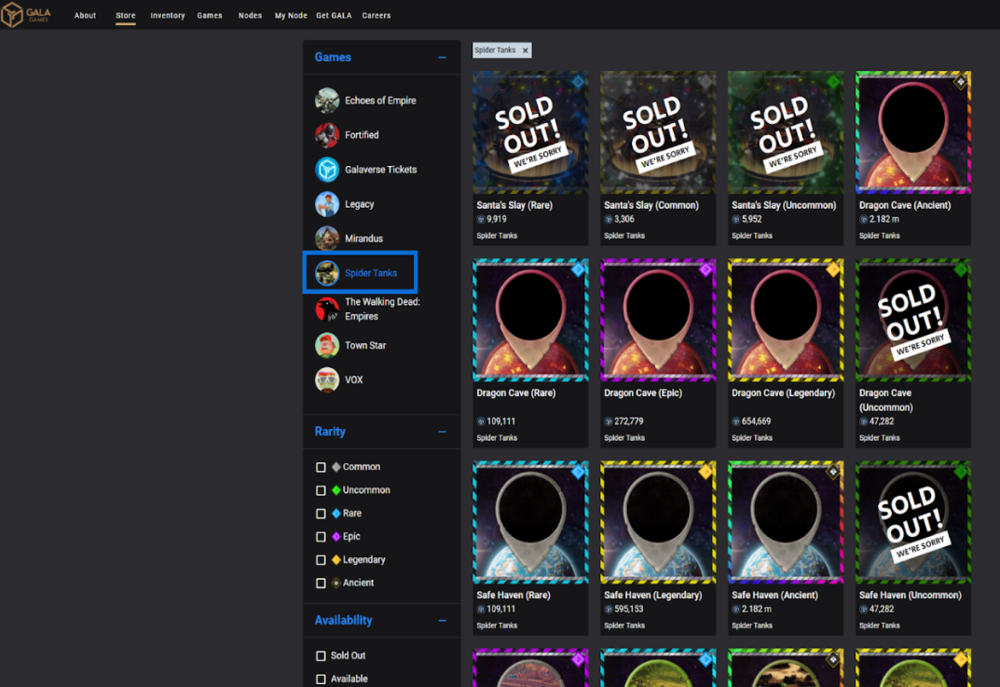Open the Dragon Cave (Ancient) thumbnail

[913, 133]
